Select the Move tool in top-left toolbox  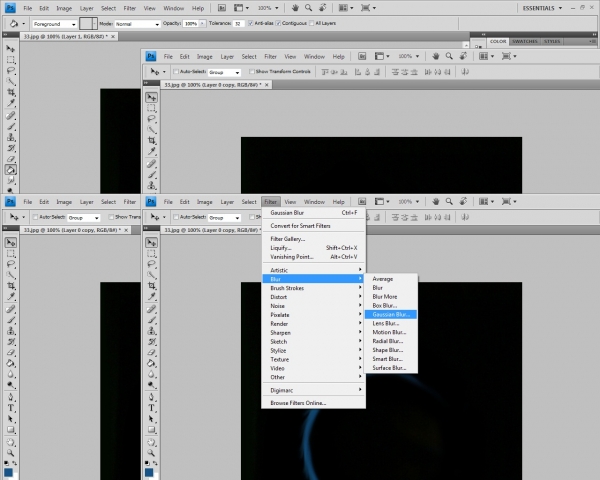pos(11,49)
